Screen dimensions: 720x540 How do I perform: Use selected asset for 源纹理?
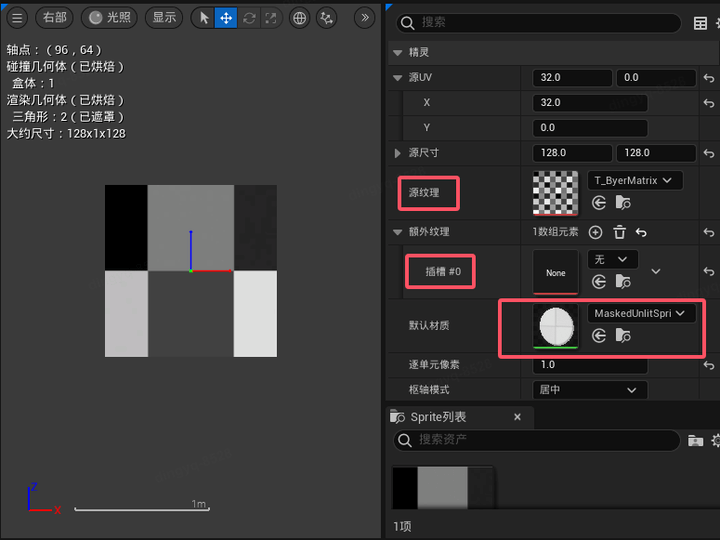click(x=599, y=202)
